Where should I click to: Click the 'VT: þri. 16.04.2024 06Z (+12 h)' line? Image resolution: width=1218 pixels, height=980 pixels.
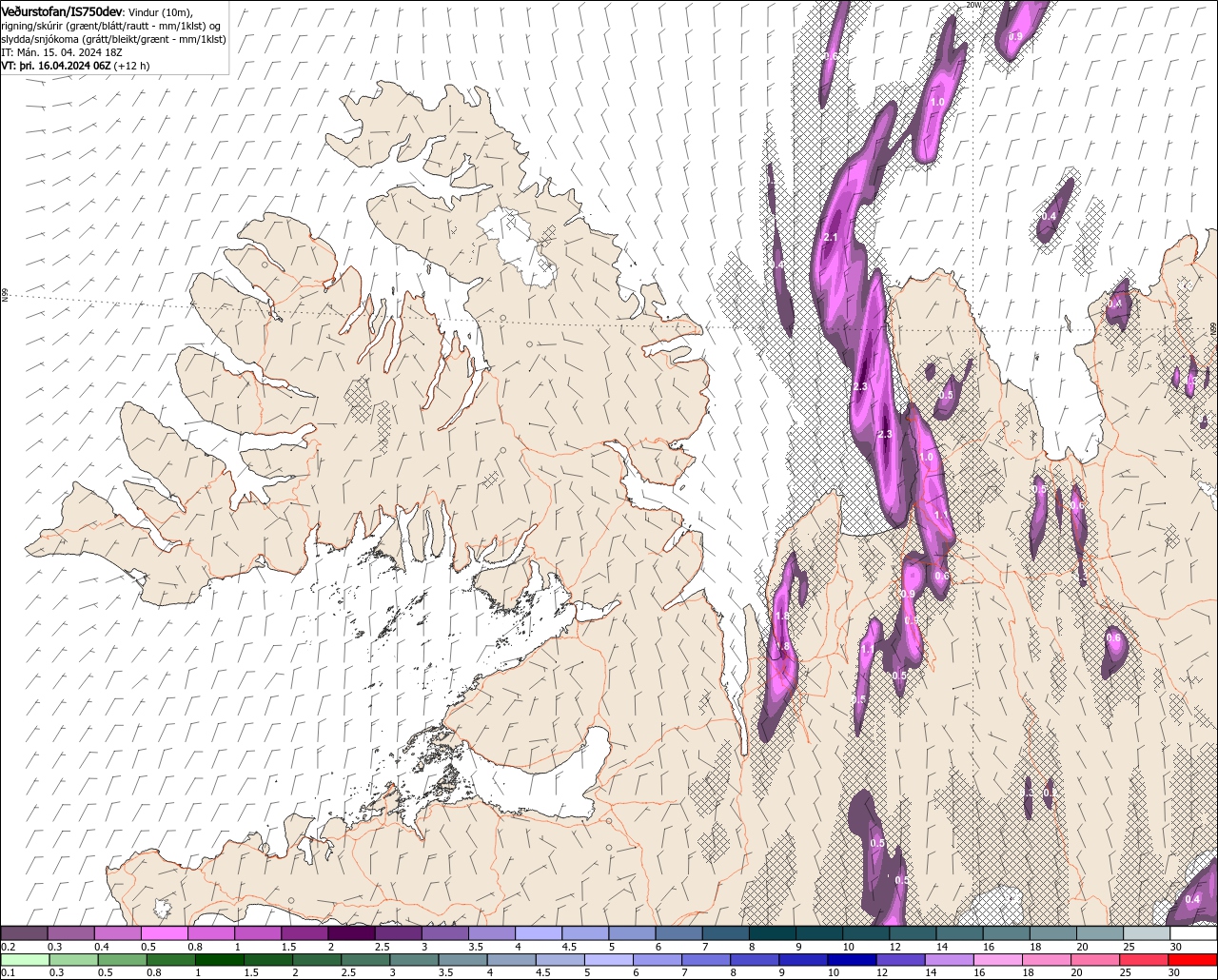click(x=75, y=66)
